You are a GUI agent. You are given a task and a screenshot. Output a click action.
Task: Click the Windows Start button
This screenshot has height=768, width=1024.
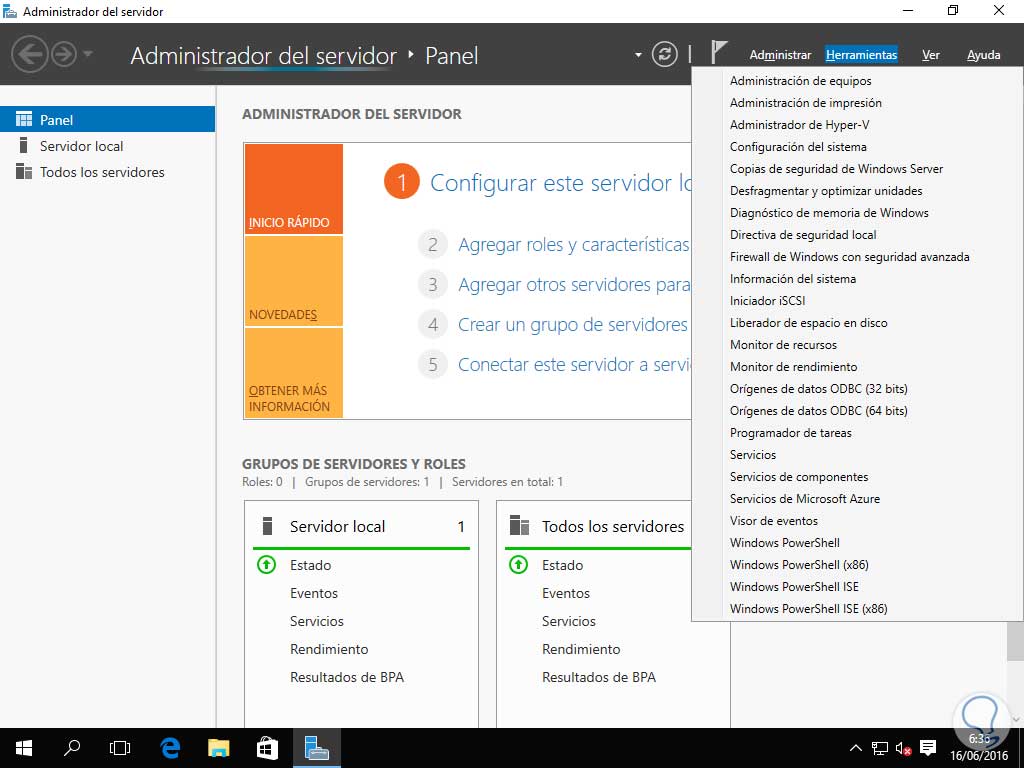coord(24,748)
